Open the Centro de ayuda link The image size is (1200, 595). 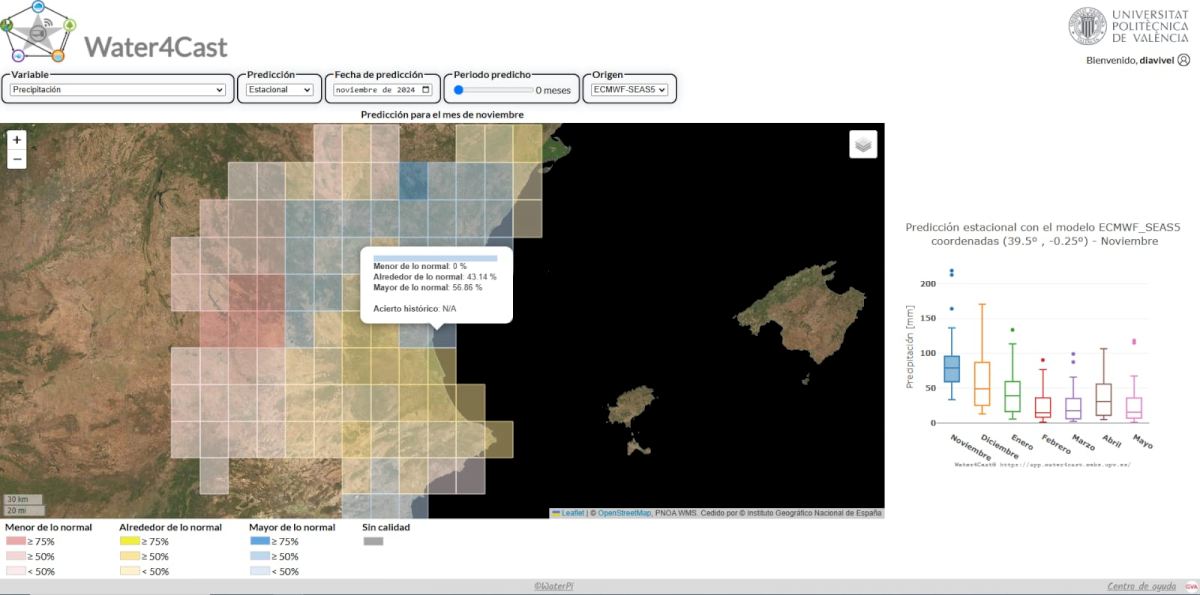(x=1143, y=586)
